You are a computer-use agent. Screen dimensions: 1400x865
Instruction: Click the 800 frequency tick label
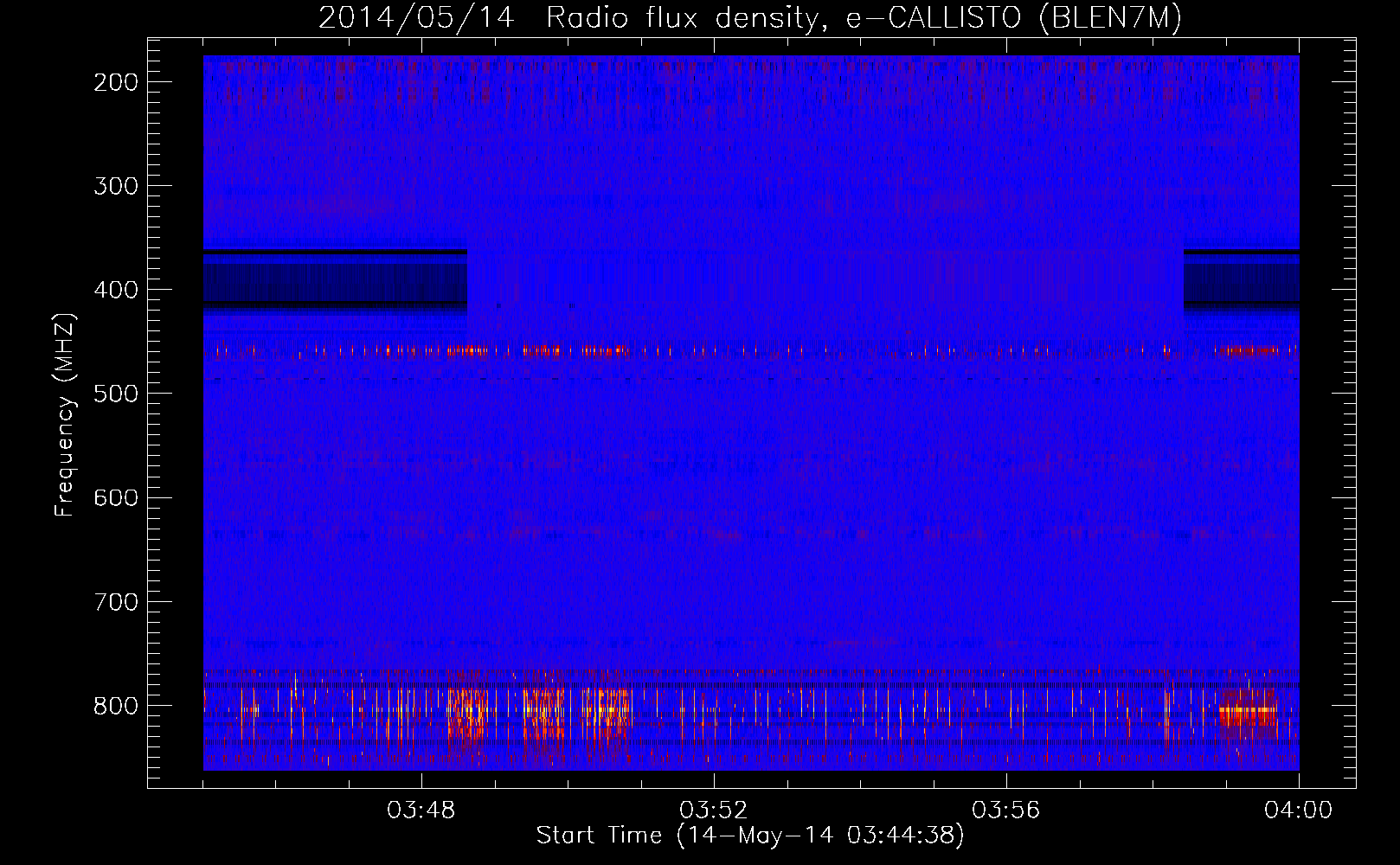coord(116,705)
